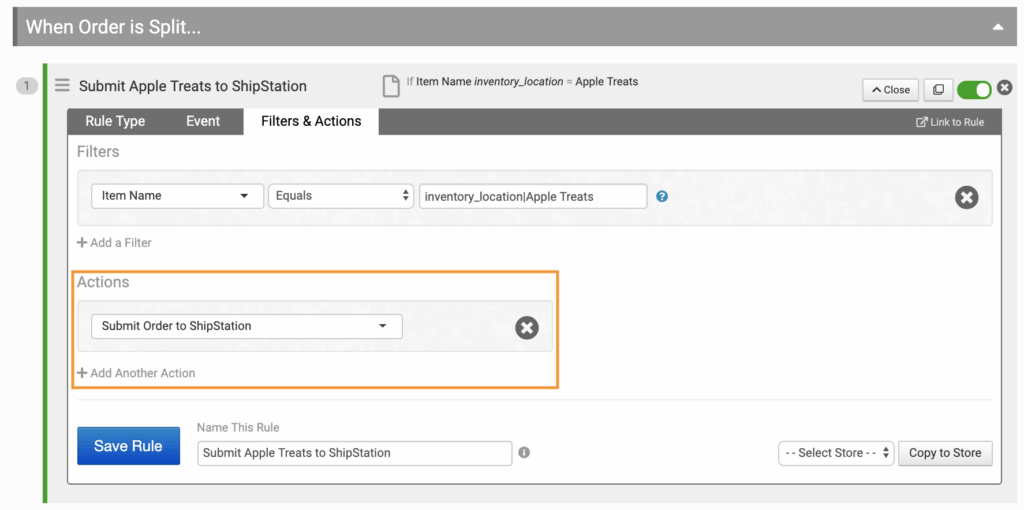Remove the Item Name filter row

(x=966, y=197)
